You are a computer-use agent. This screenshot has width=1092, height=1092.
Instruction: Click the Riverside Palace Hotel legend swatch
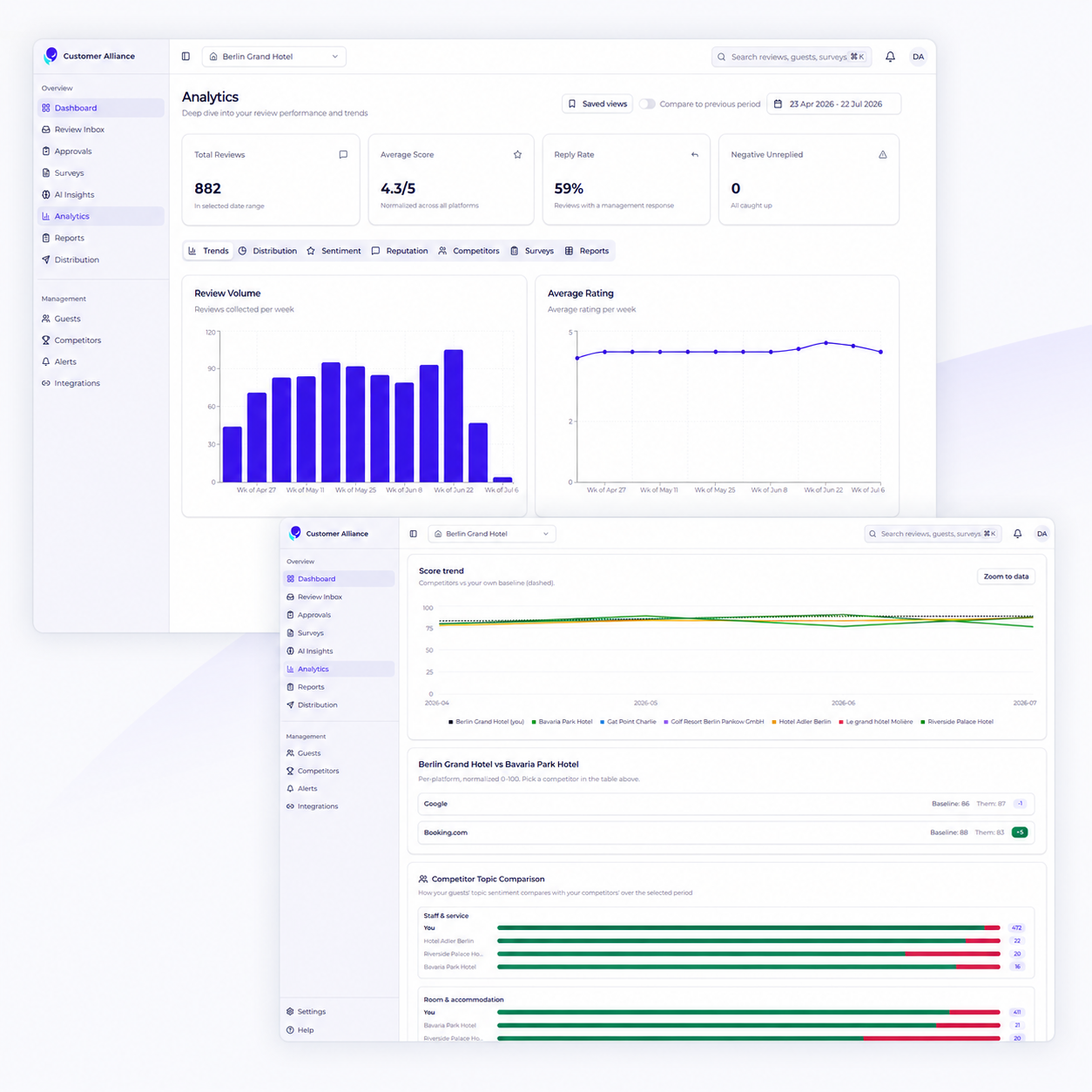tap(923, 722)
